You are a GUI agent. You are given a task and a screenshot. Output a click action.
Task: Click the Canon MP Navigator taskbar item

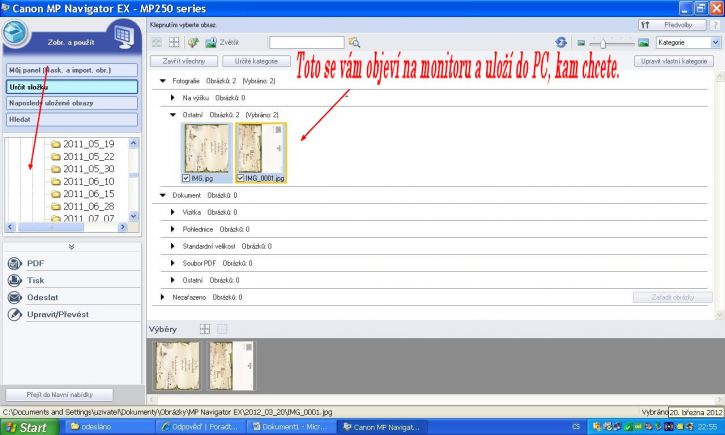(382, 427)
